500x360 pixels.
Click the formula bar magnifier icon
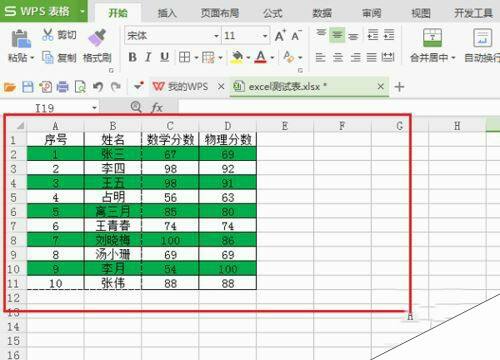[136, 107]
